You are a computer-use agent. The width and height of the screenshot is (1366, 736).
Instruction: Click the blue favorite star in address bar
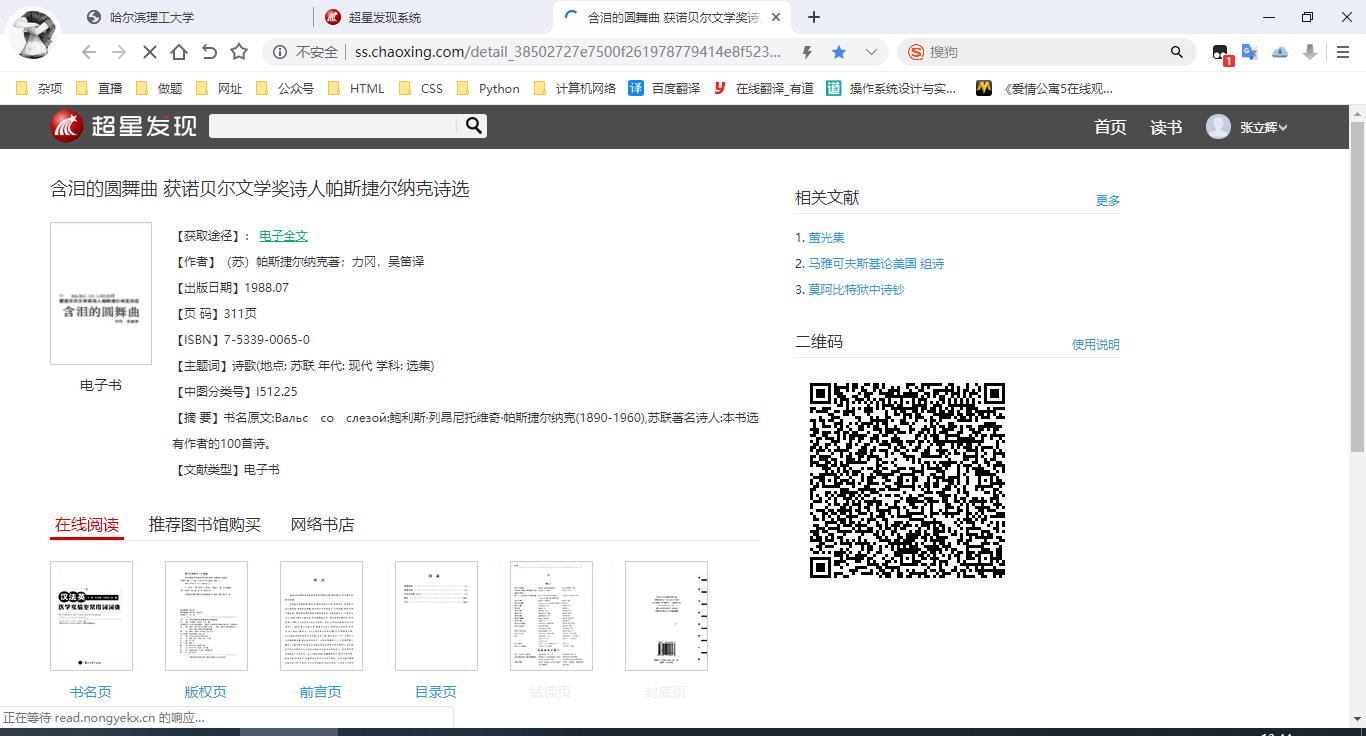click(839, 52)
